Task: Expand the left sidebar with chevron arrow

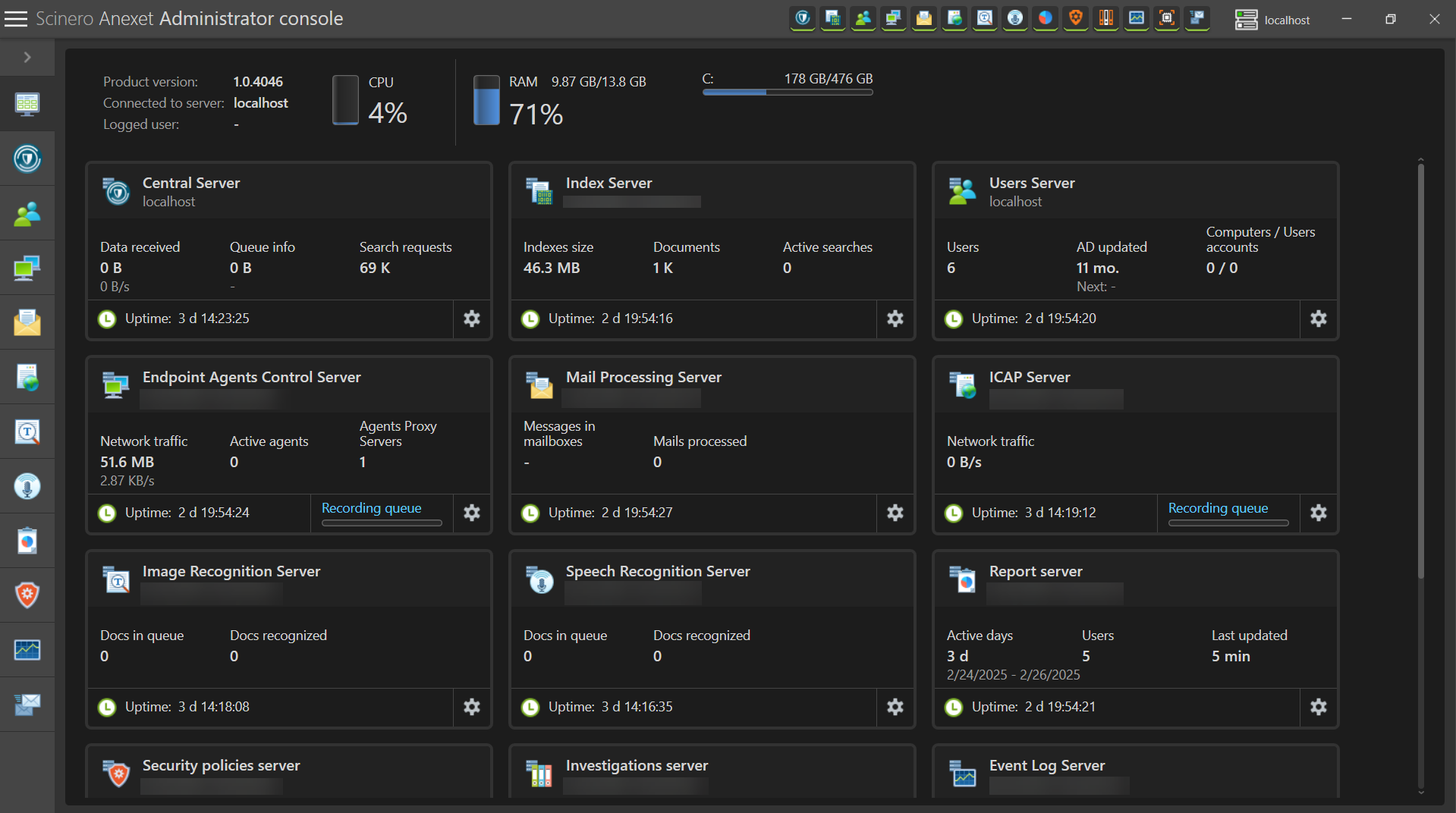Action: point(27,58)
